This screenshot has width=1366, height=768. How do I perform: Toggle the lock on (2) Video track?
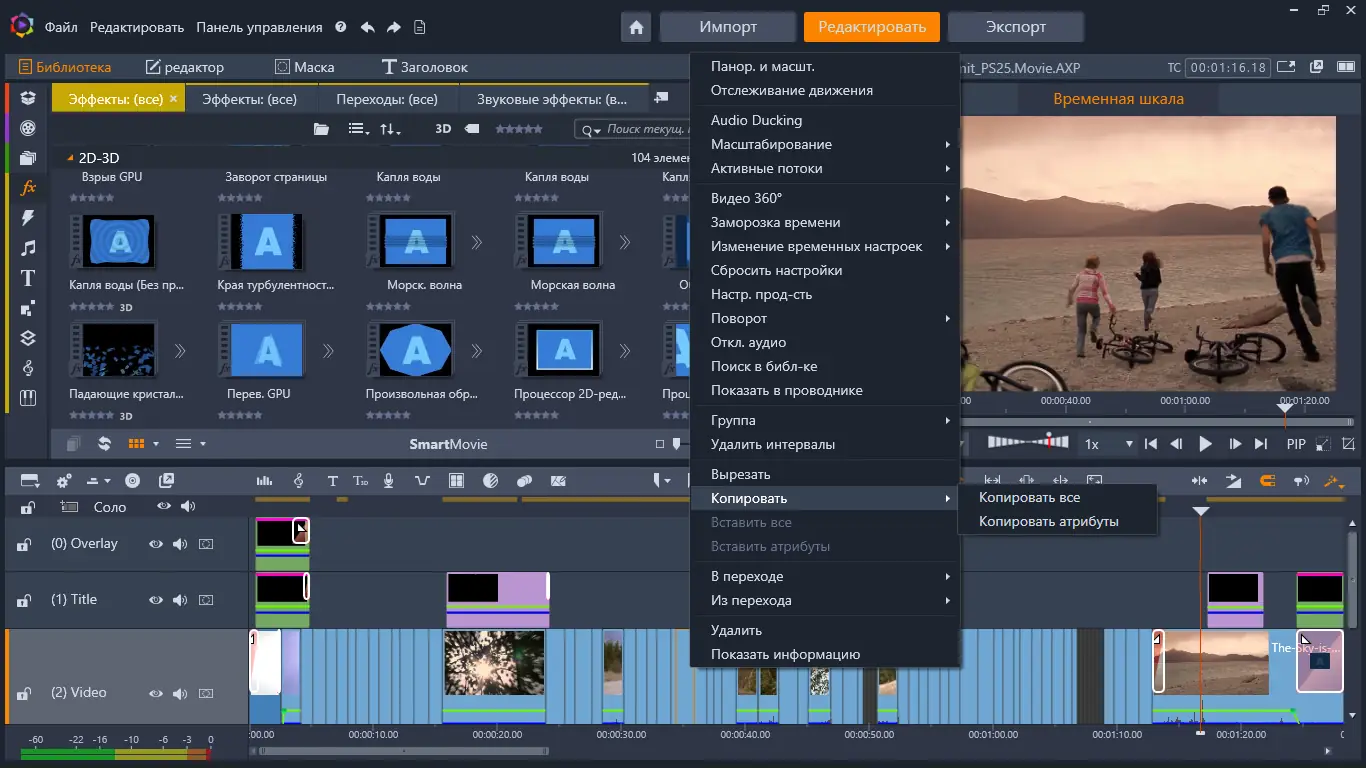[x=23, y=693]
